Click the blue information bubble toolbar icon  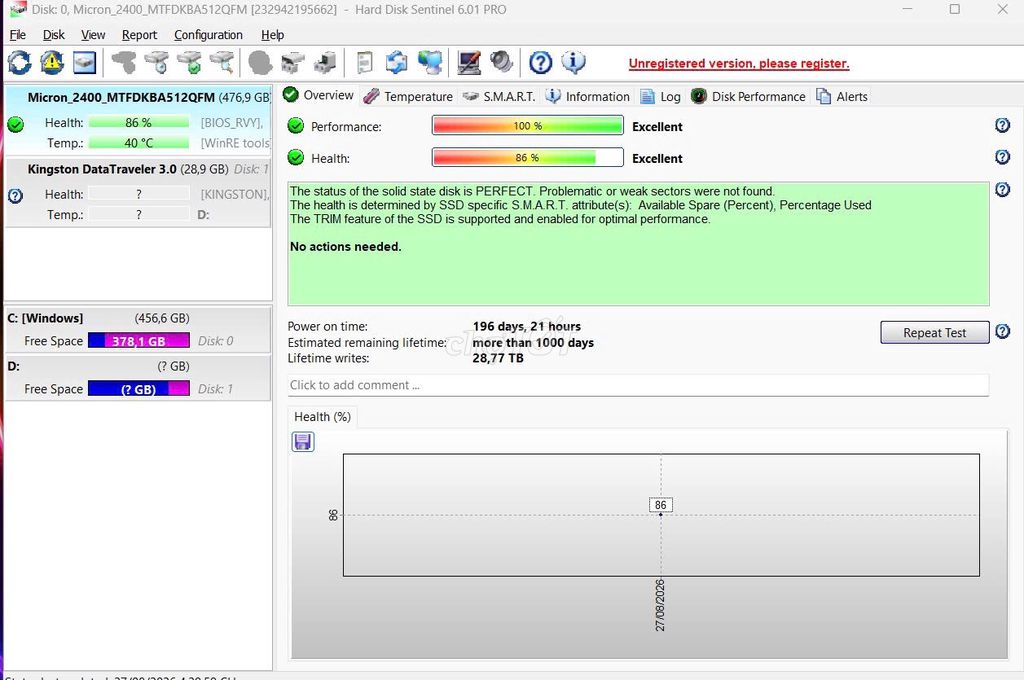tap(573, 63)
